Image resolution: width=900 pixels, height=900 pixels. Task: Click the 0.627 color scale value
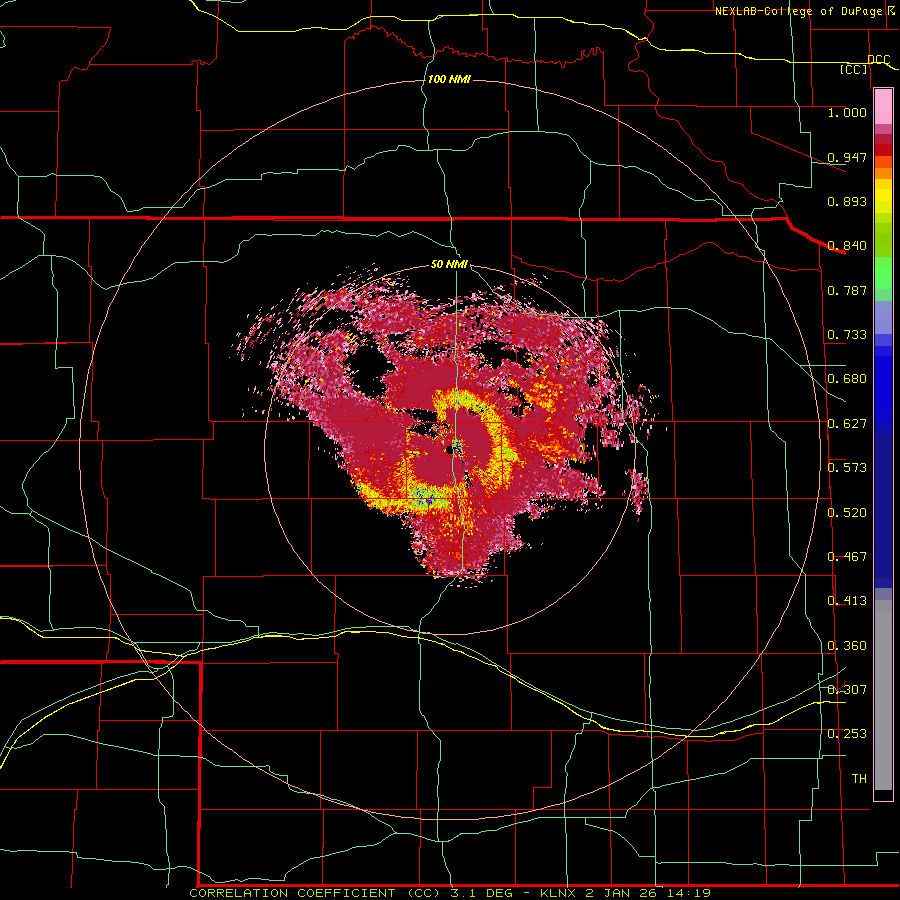click(847, 424)
